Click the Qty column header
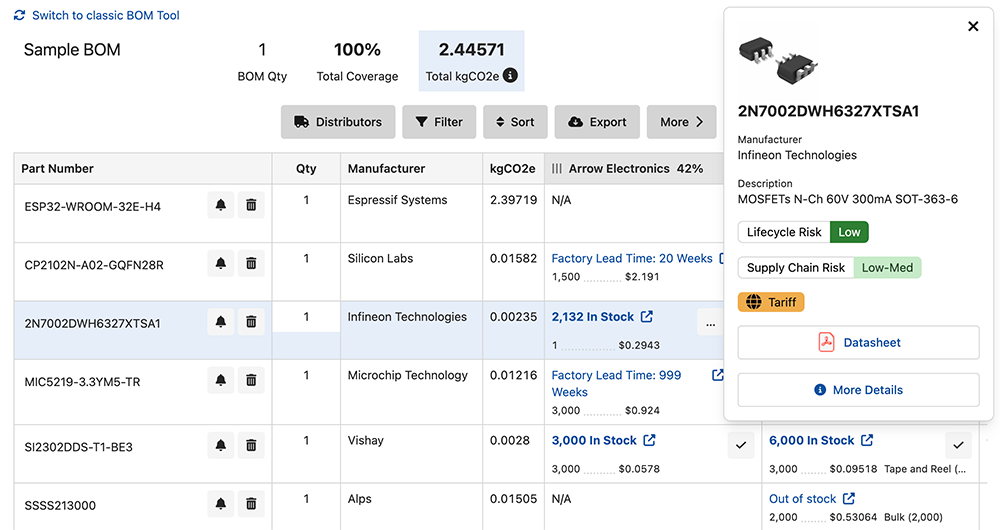This screenshot has width=1000, height=530. point(306,168)
